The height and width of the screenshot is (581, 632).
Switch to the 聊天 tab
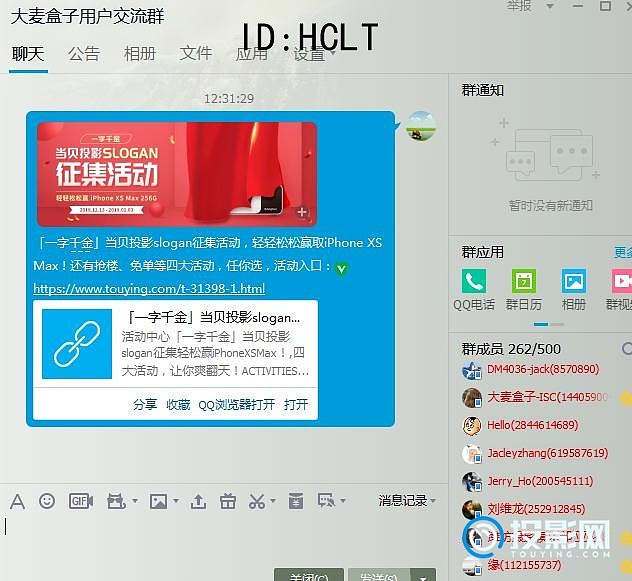(x=28, y=54)
